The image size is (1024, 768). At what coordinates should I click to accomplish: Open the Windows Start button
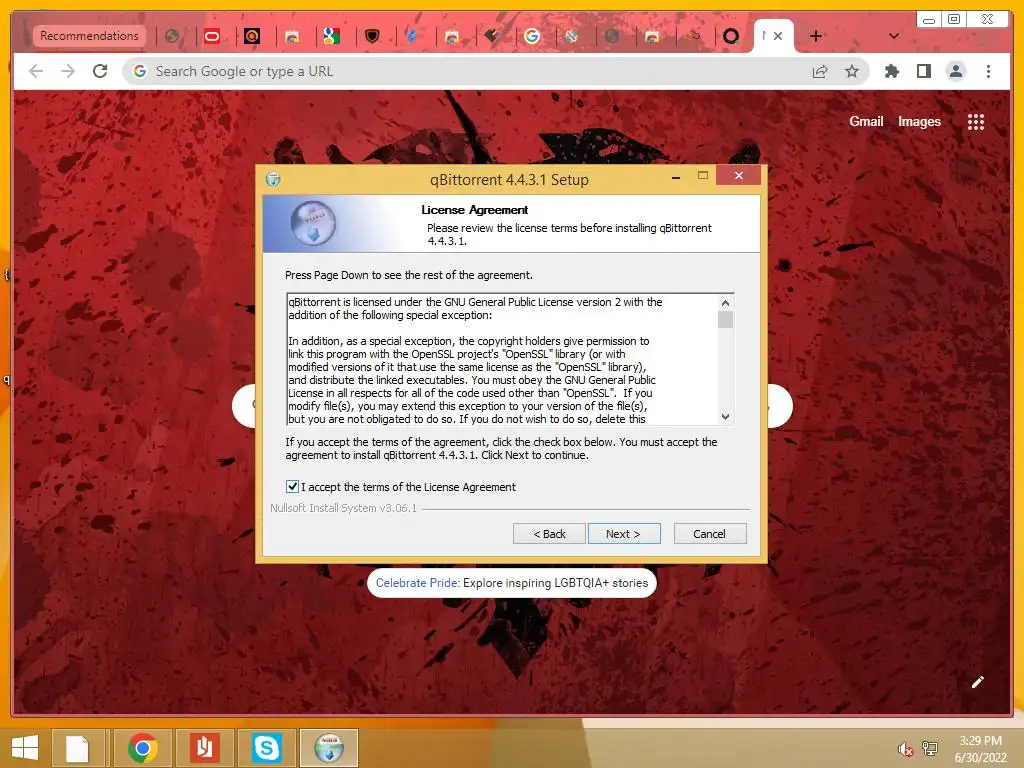(25, 748)
